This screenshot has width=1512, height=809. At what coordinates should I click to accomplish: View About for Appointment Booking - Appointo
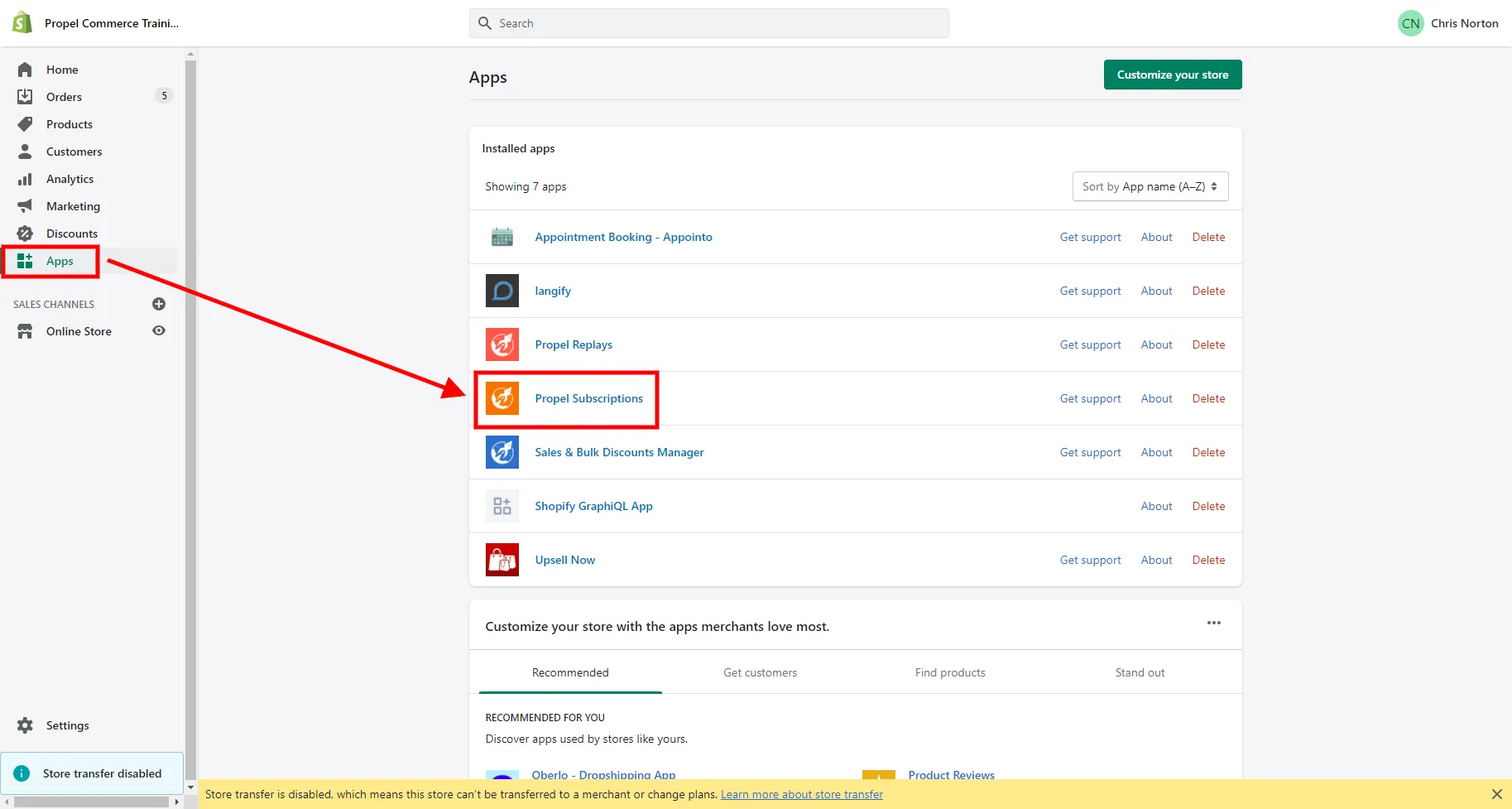click(x=1156, y=237)
